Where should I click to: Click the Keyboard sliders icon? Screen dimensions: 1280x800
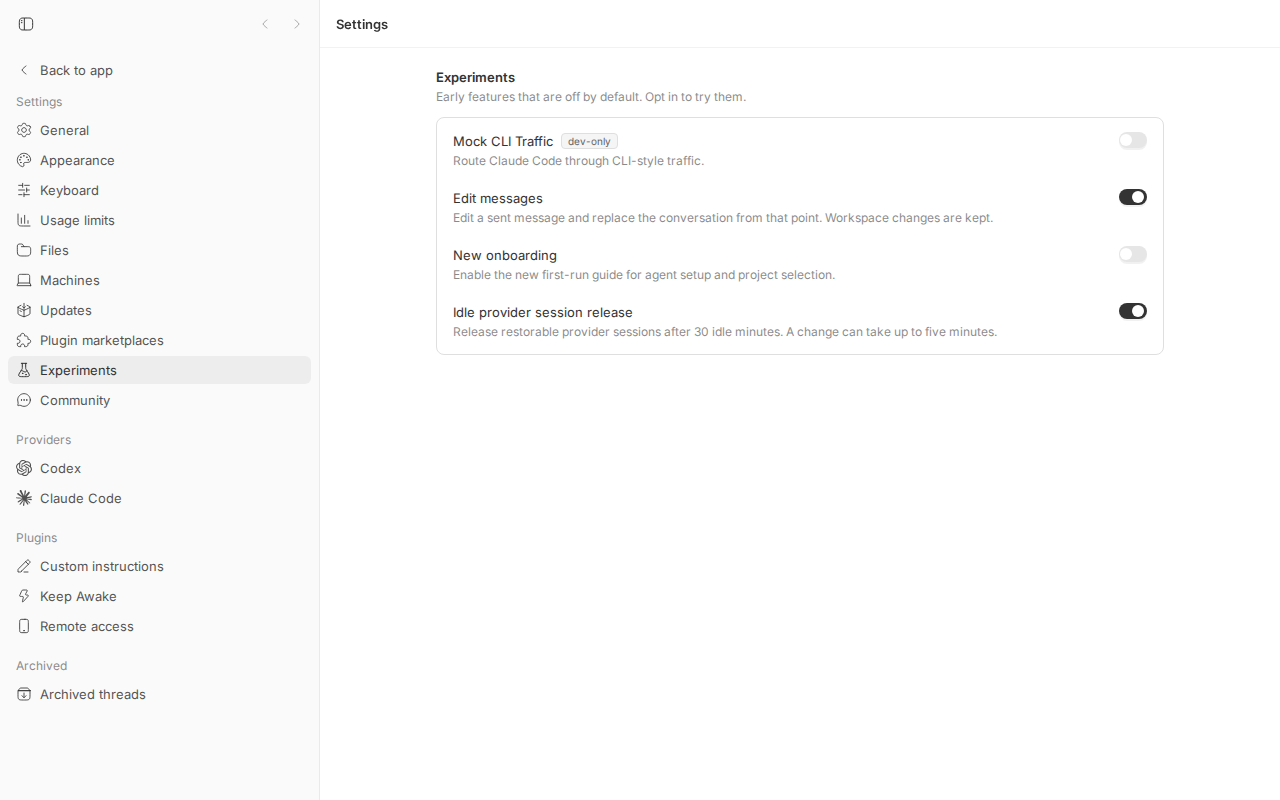[24, 190]
